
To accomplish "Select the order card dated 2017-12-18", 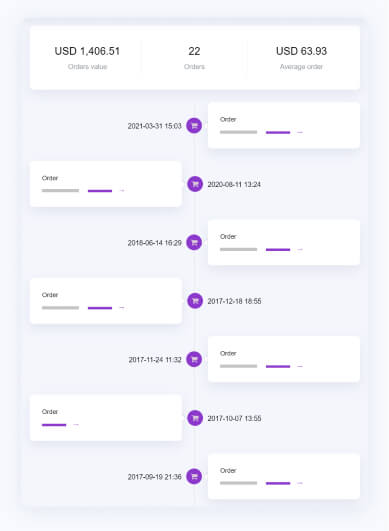I will [x=106, y=301].
